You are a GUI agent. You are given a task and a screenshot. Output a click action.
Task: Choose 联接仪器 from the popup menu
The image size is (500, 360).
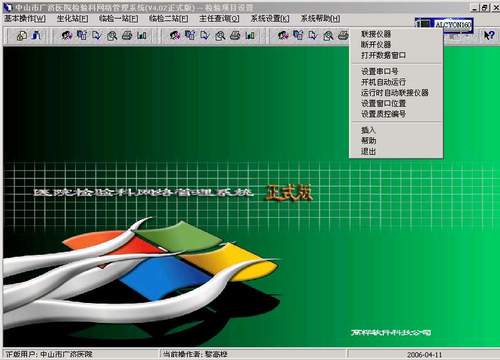pyautogui.click(x=376, y=34)
